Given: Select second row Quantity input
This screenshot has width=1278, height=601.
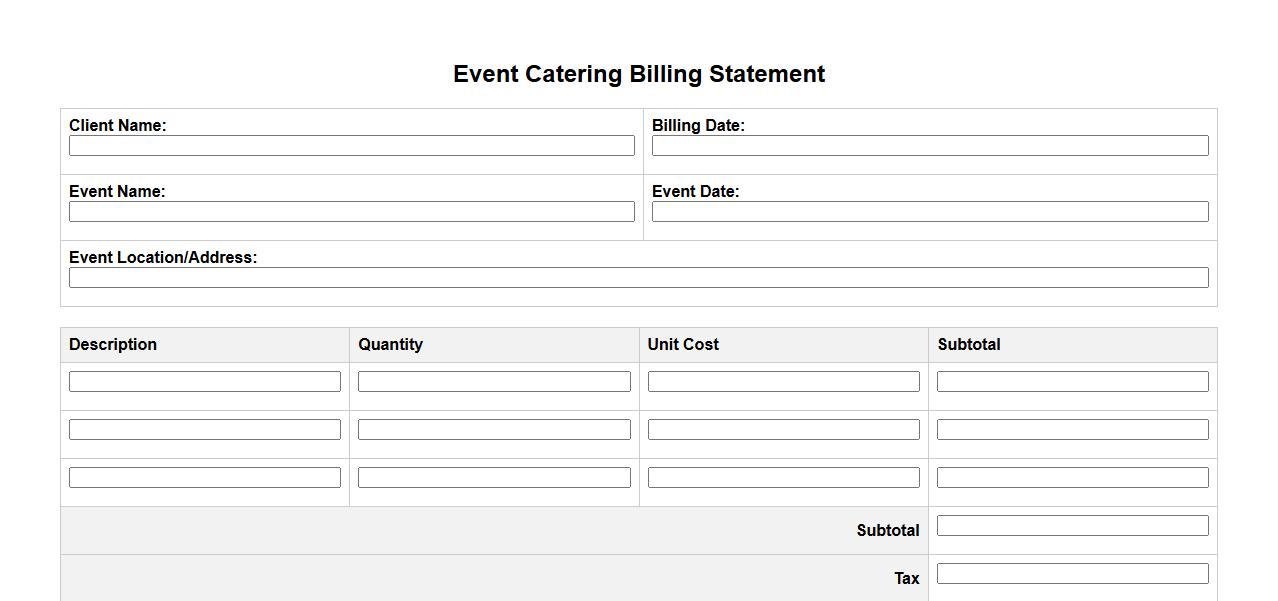Looking at the screenshot, I should point(494,430).
